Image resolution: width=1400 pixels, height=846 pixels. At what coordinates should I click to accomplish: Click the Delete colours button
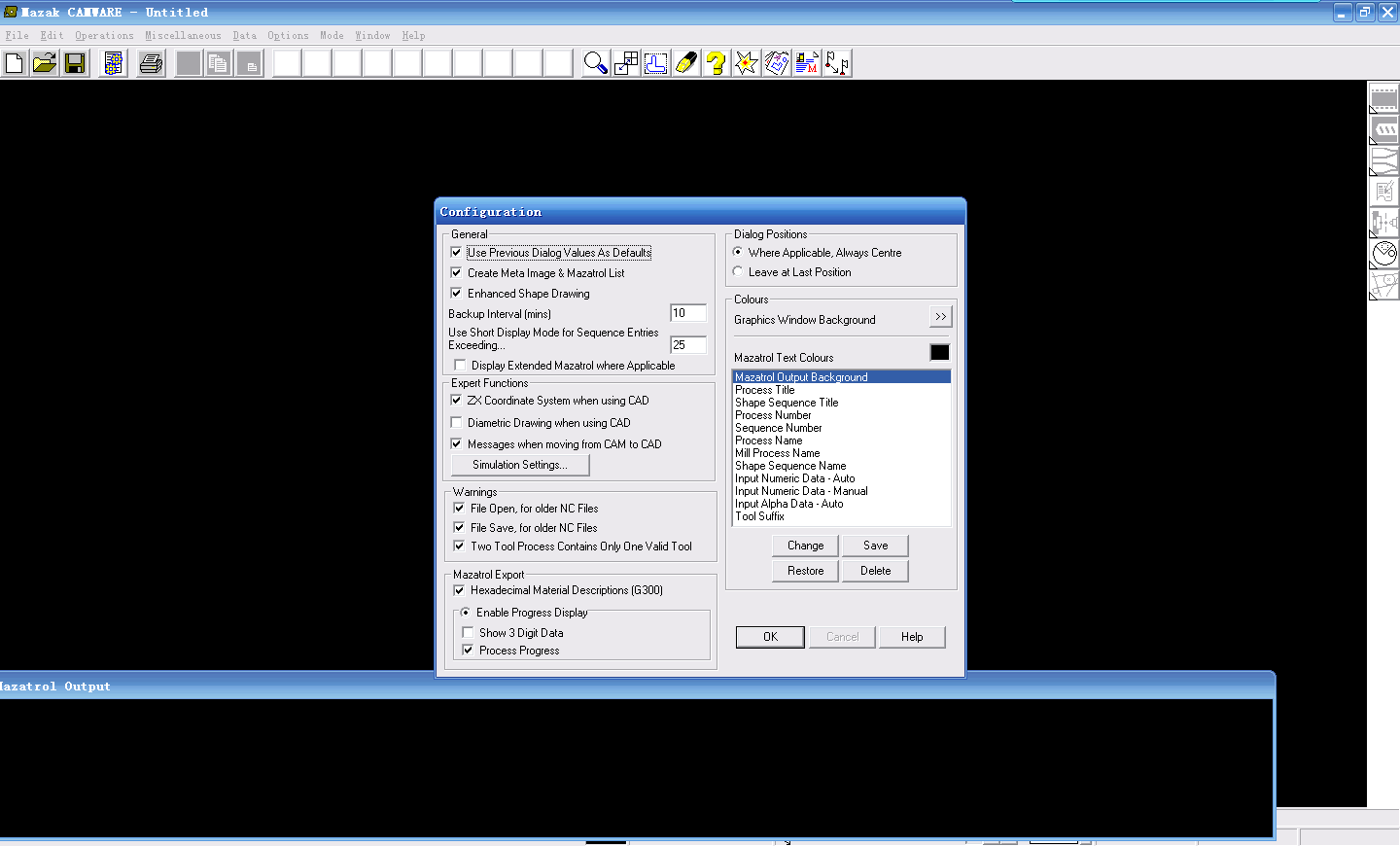[875, 571]
